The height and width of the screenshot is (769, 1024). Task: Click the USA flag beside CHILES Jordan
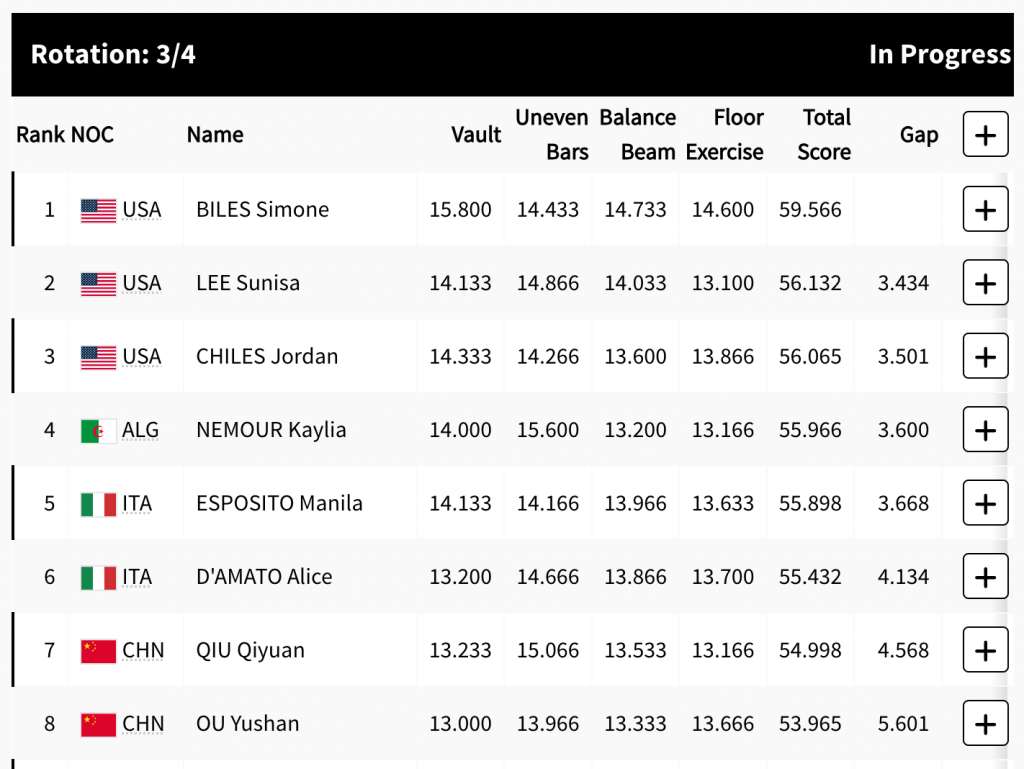pos(98,357)
